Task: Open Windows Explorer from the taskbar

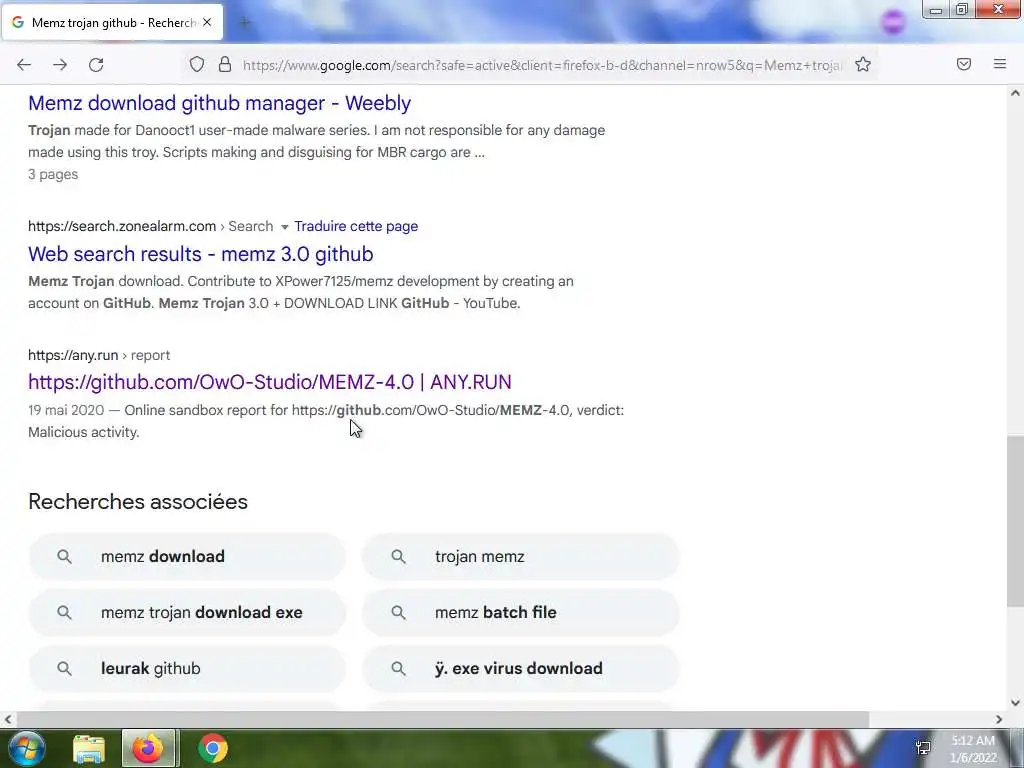Action: point(89,748)
